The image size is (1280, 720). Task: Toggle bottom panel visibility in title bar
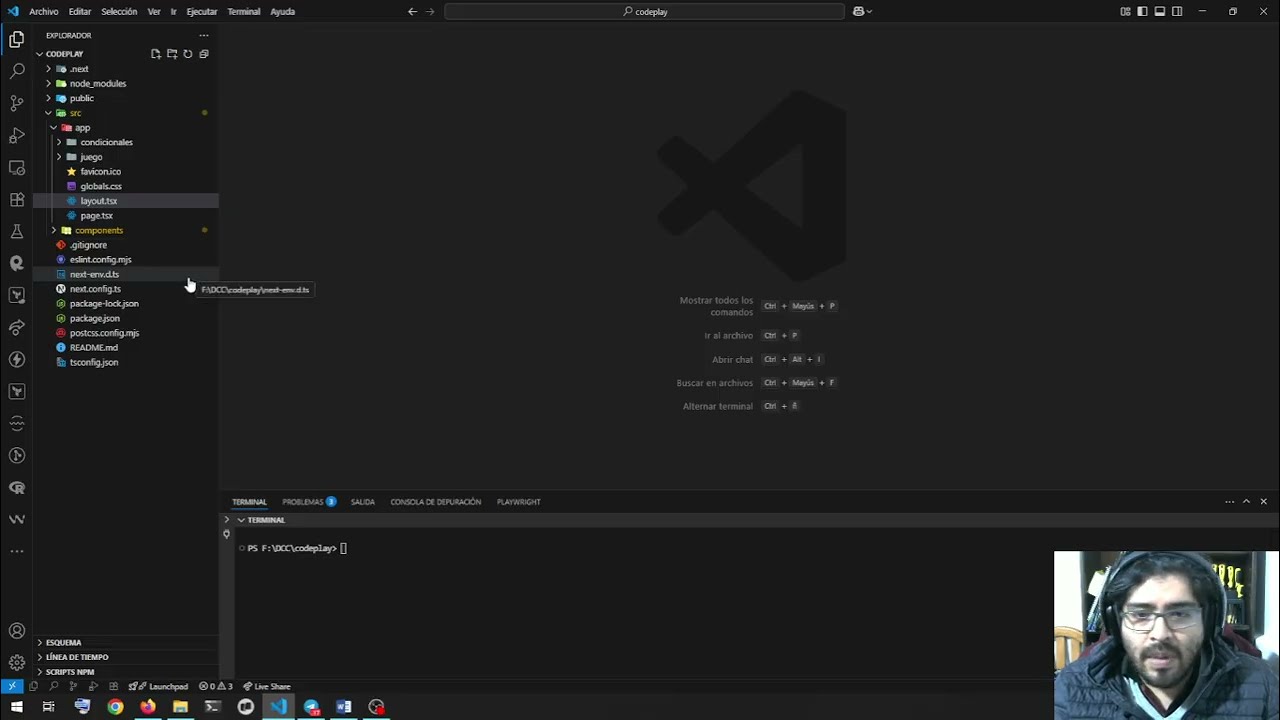click(1159, 12)
